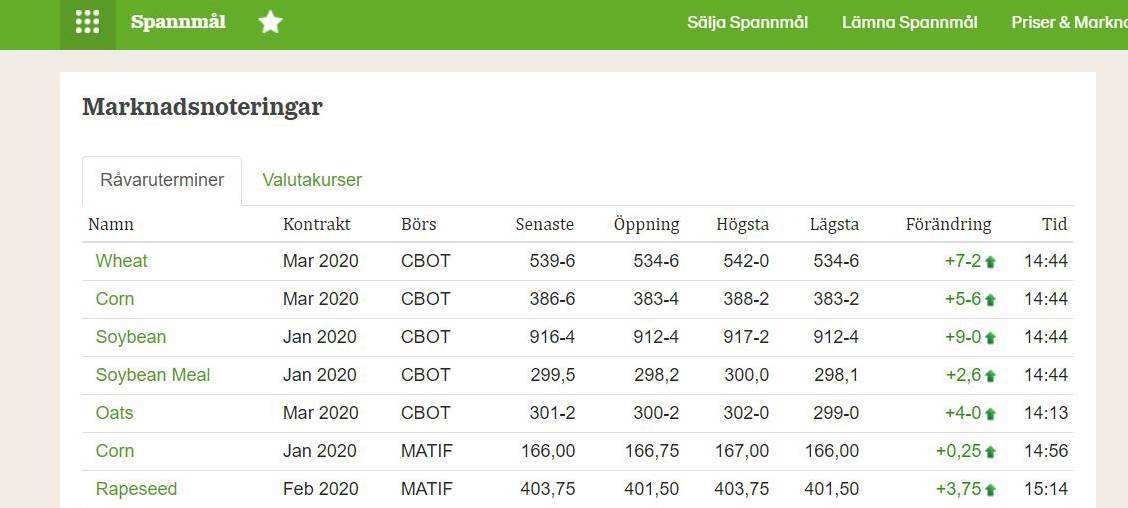
Task: Switch to the Valutakurser tab
Action: (311, 180)
